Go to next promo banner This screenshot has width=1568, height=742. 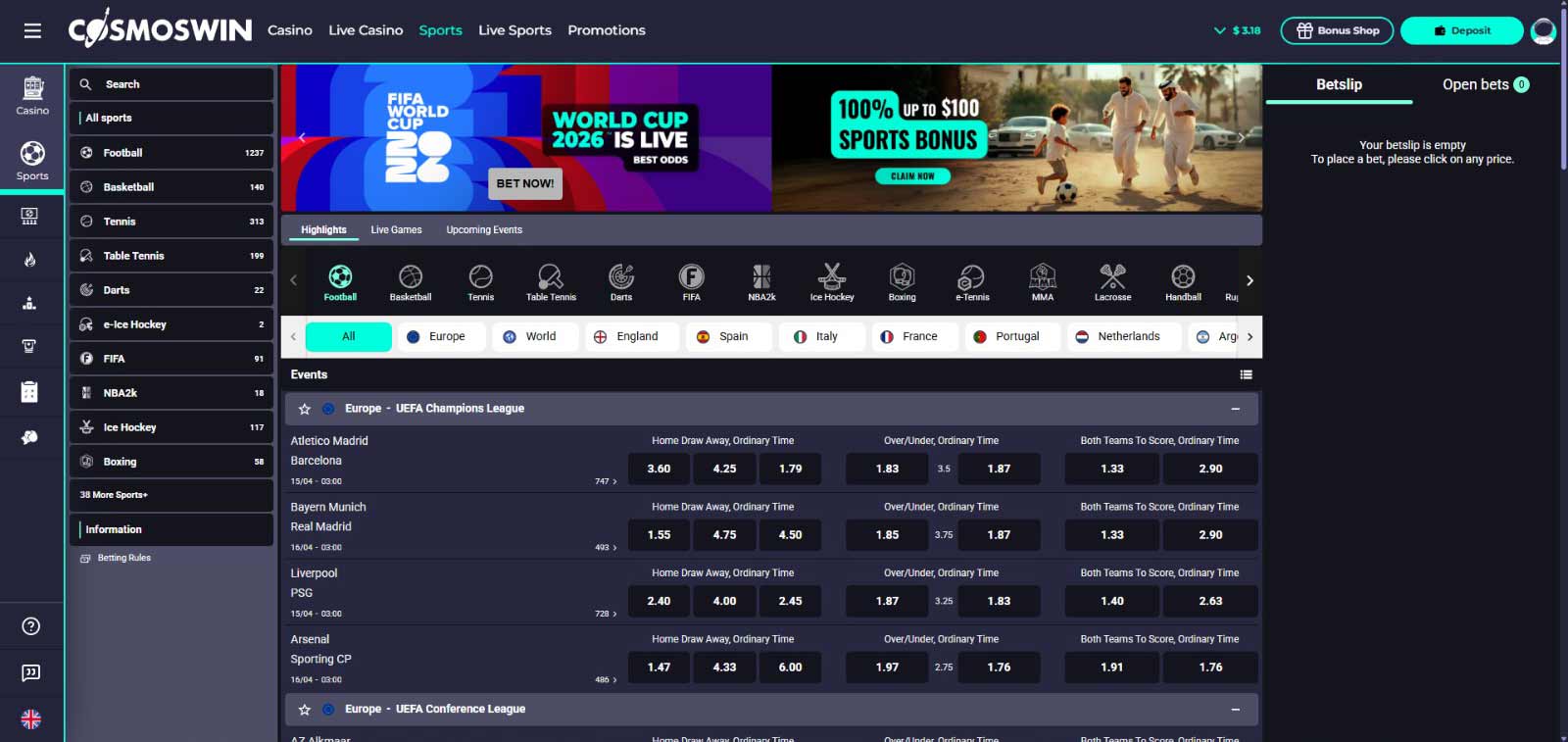[x=1241, y=138]
